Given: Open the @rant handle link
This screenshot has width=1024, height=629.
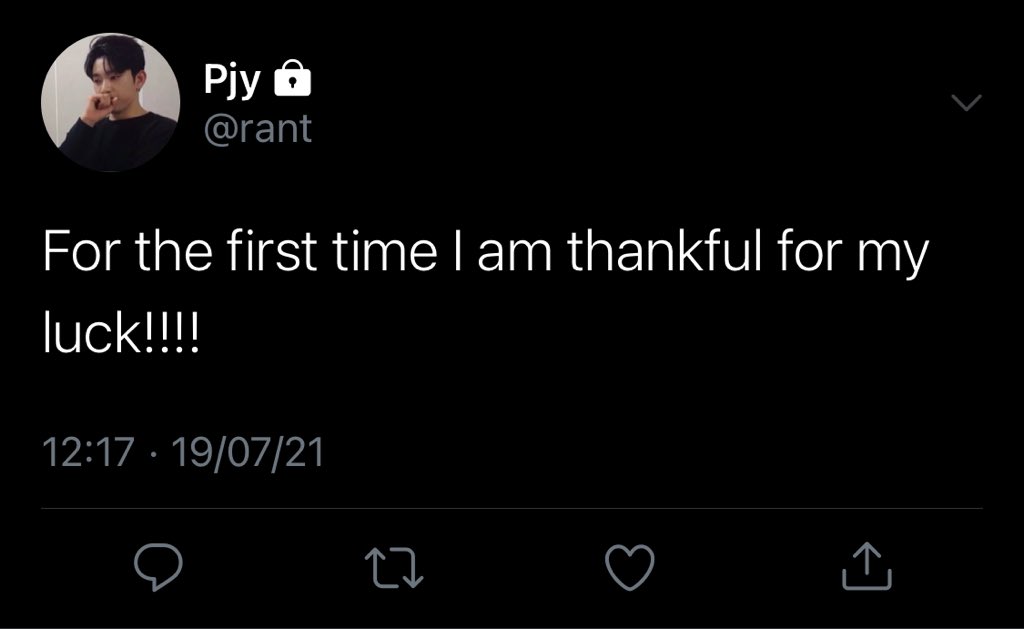Looking at the screenshot, I should point(258,129).
